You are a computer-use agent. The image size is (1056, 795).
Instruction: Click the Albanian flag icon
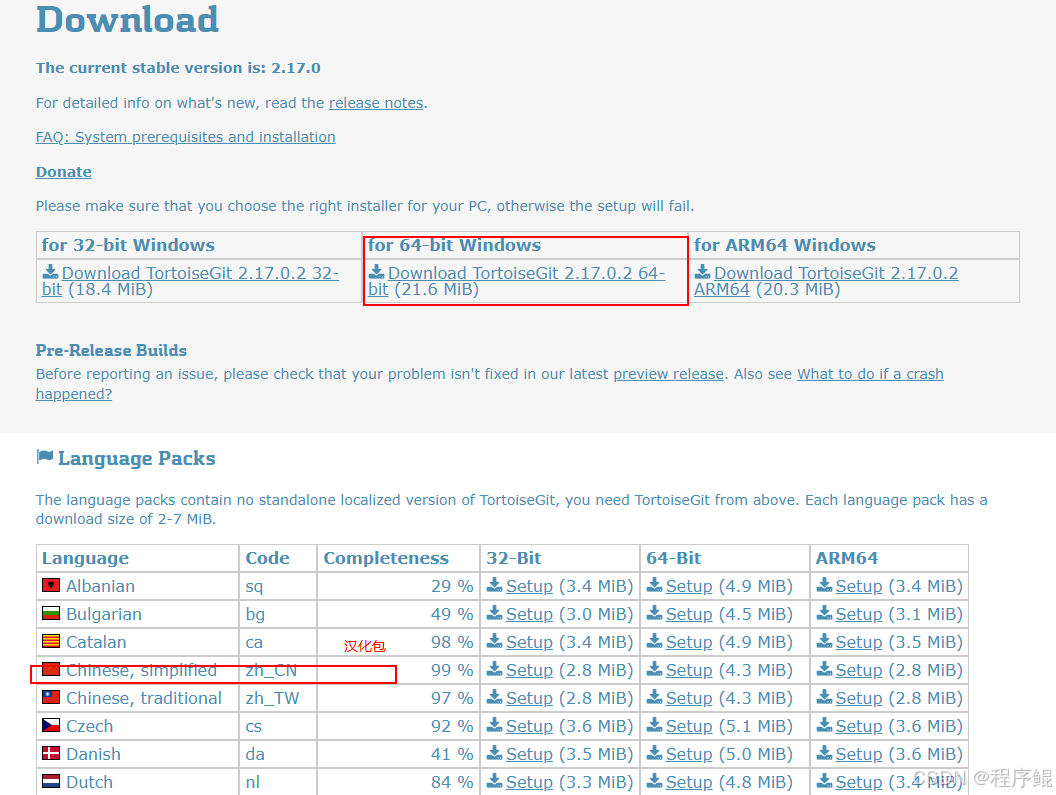click(x=51, y=585)
